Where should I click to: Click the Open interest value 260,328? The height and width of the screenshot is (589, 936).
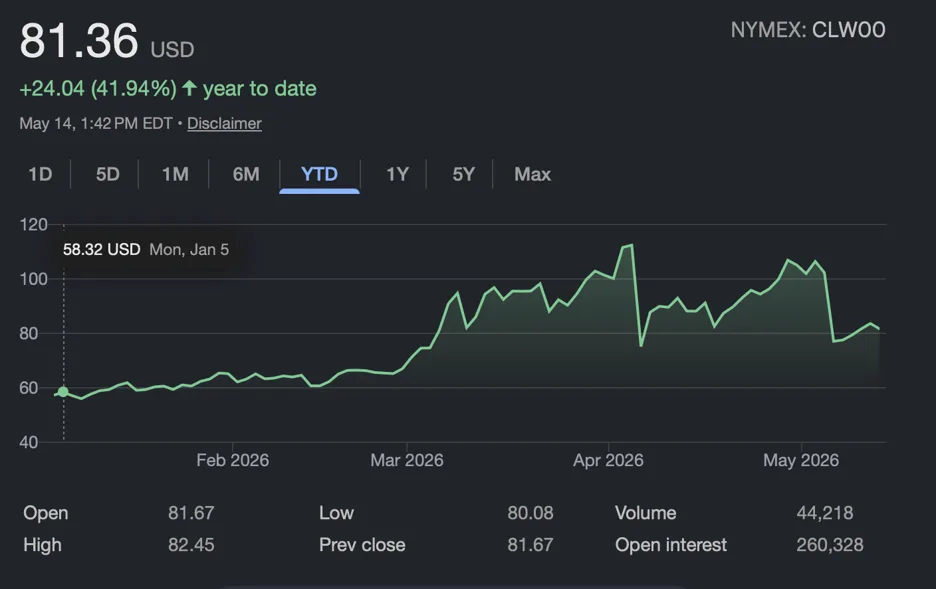[x=830, y=545]
